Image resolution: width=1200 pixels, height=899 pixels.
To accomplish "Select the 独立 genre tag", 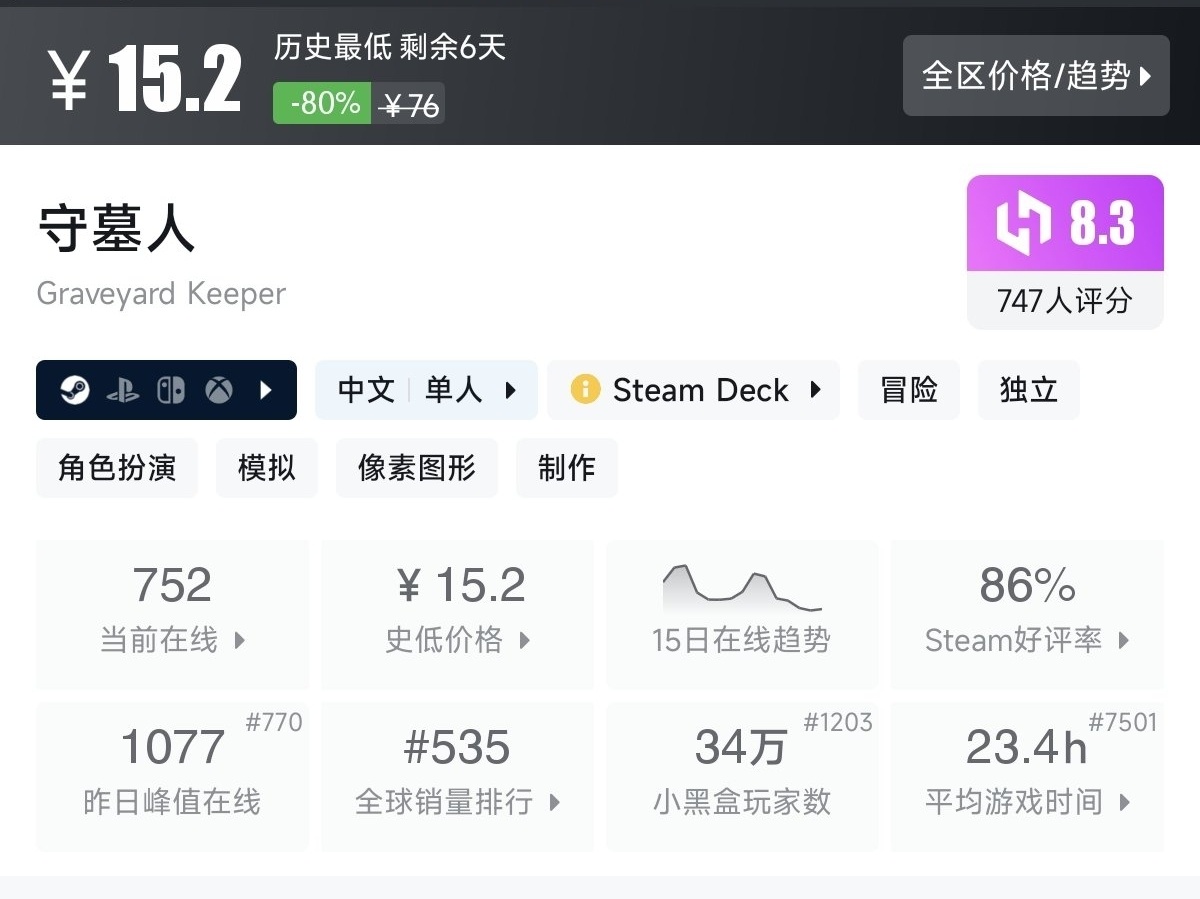I will [x=1028, y=390].
